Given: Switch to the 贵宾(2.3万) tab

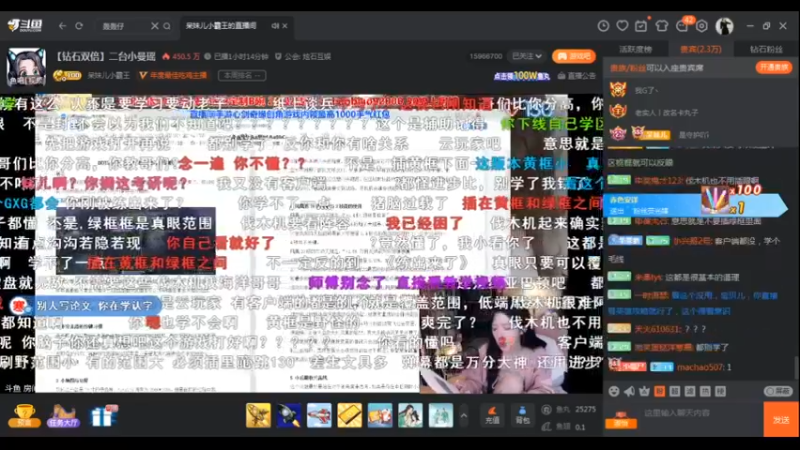Looking at the screenshot, I should [701, 49].
